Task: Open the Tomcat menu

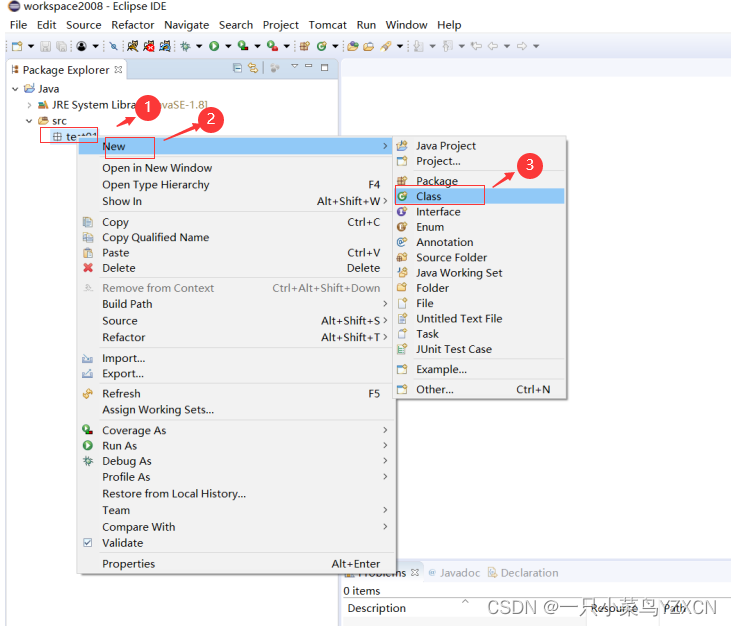Action: (x=327, y=25)
